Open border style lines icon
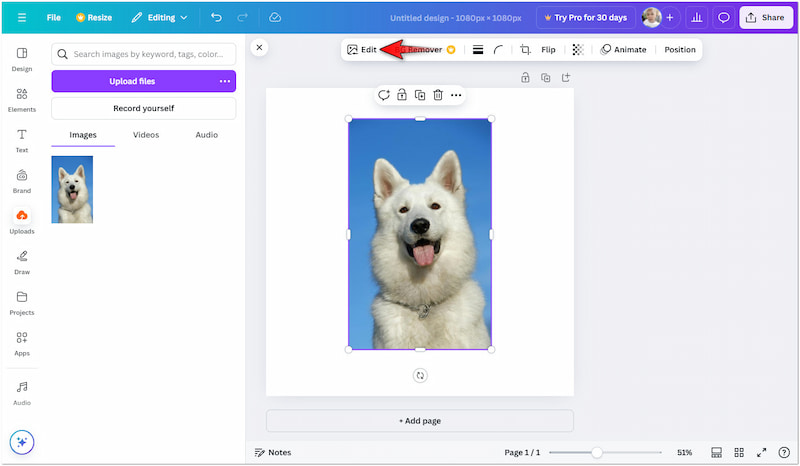 [478, 50]
